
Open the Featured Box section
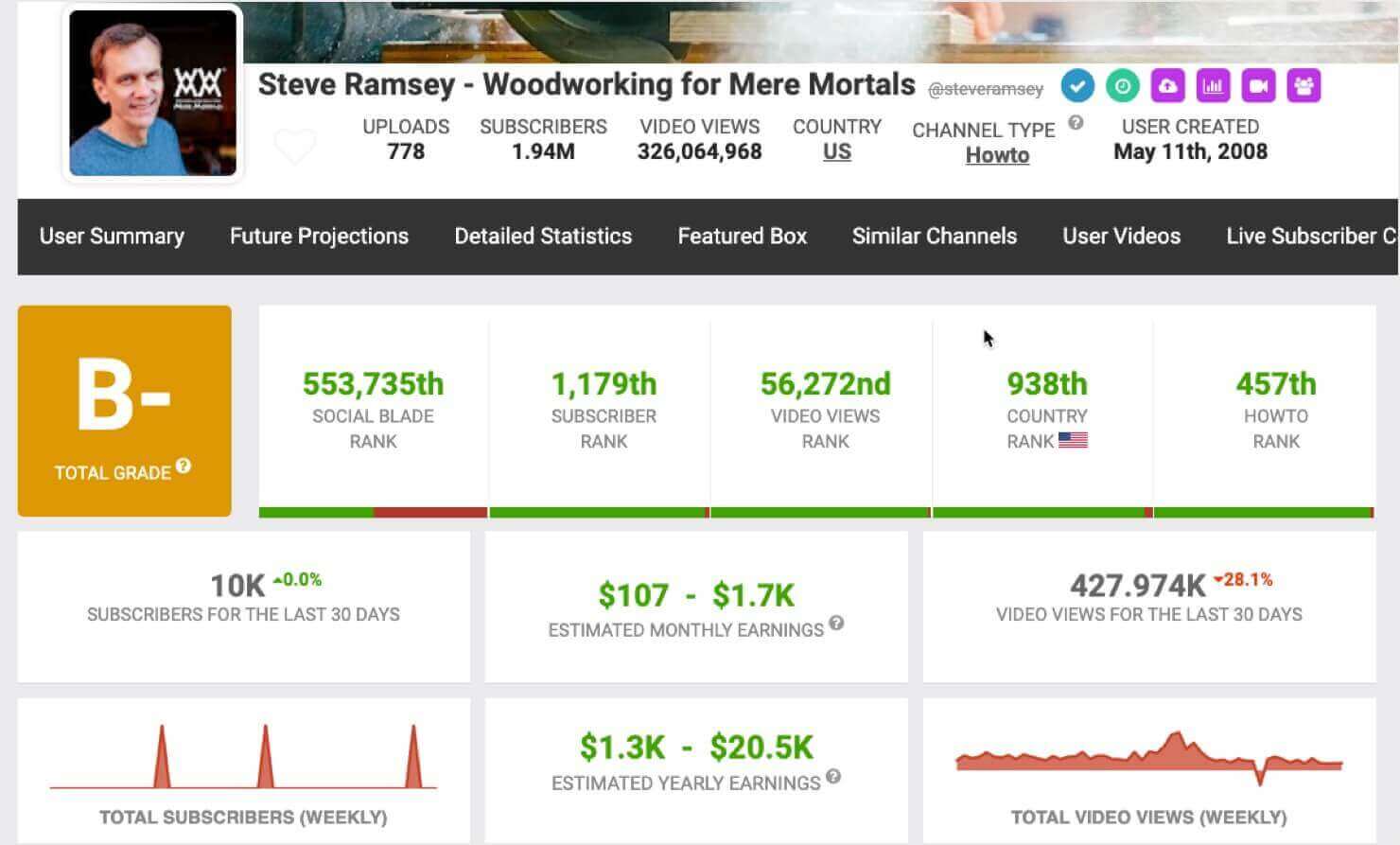click(741, 237)
